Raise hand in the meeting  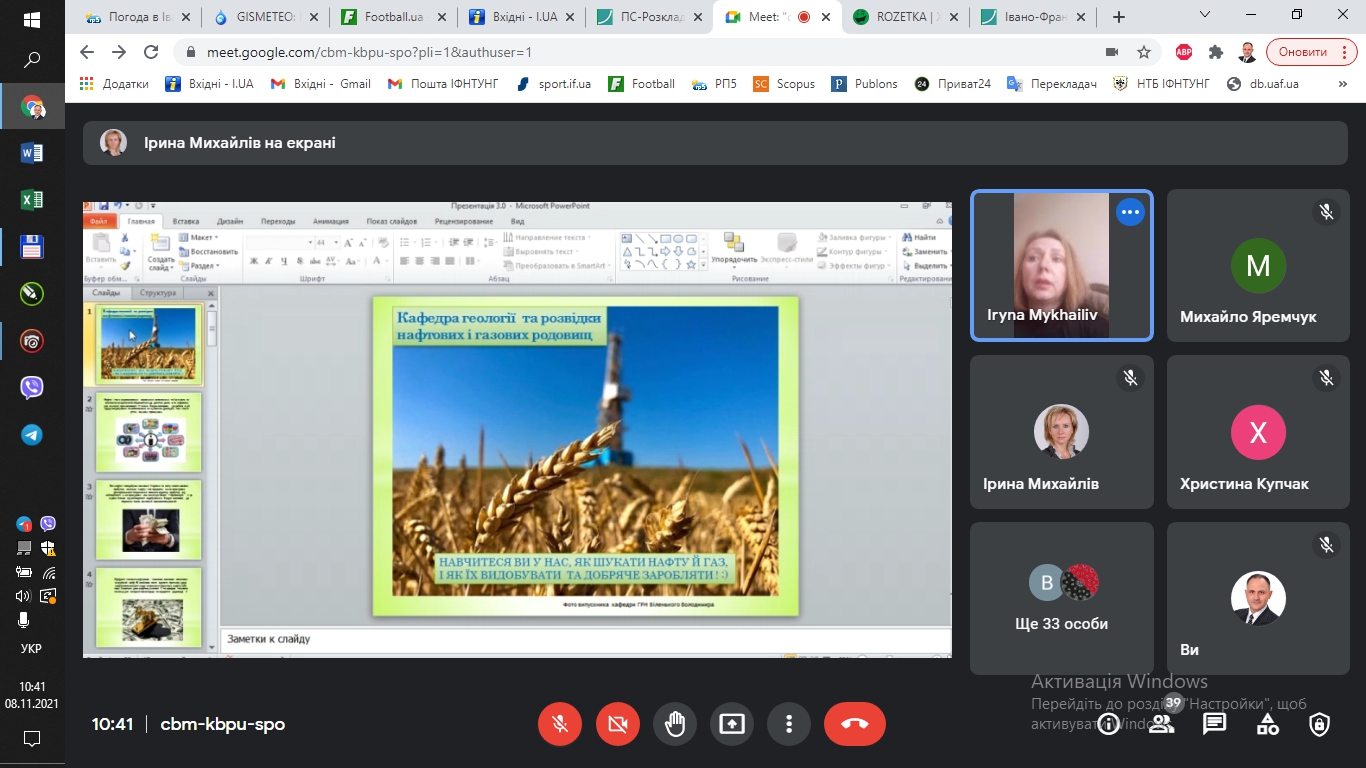point(675,724)
